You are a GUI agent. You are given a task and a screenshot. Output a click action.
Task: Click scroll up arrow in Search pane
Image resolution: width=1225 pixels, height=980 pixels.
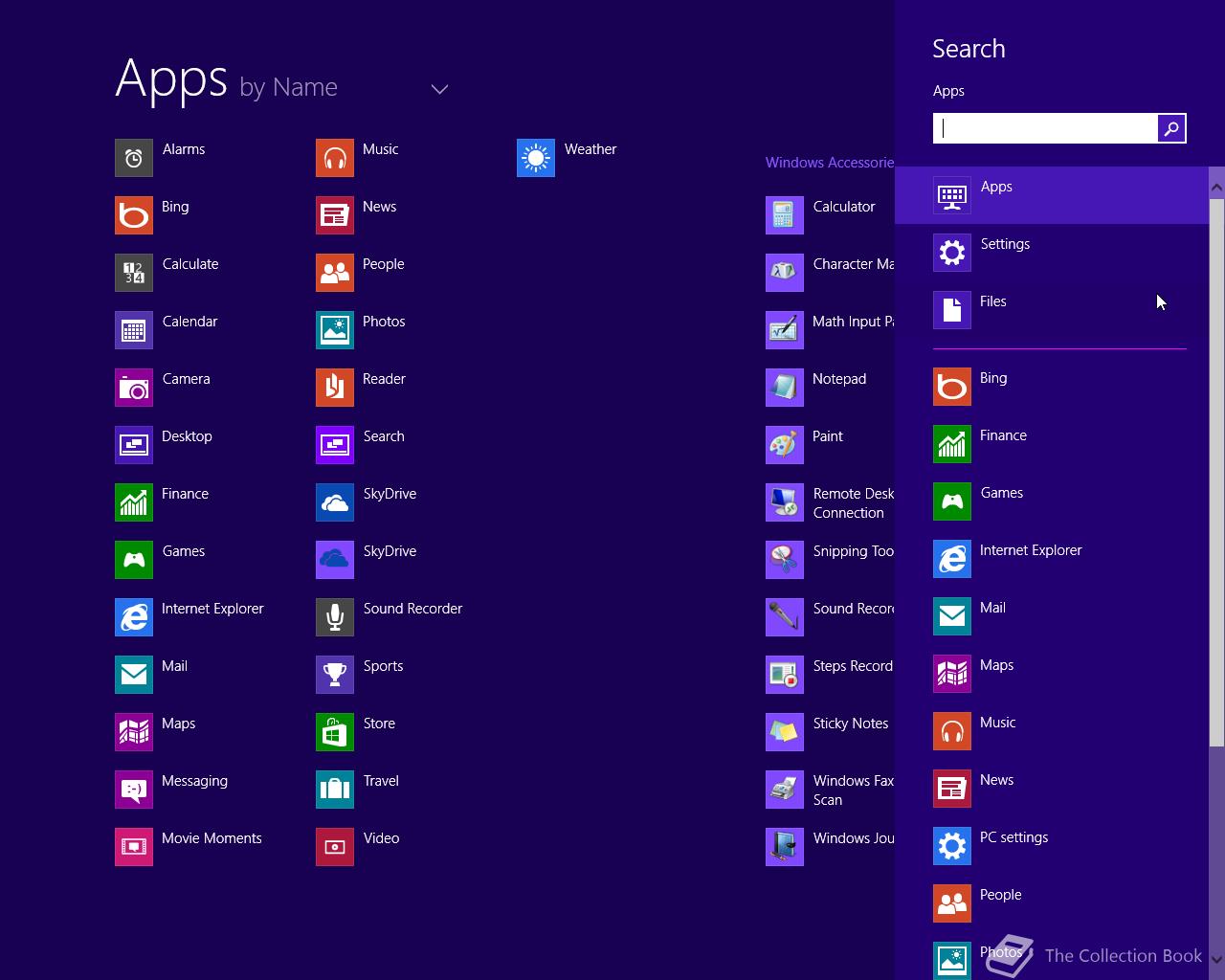[x=1217, y=187]
